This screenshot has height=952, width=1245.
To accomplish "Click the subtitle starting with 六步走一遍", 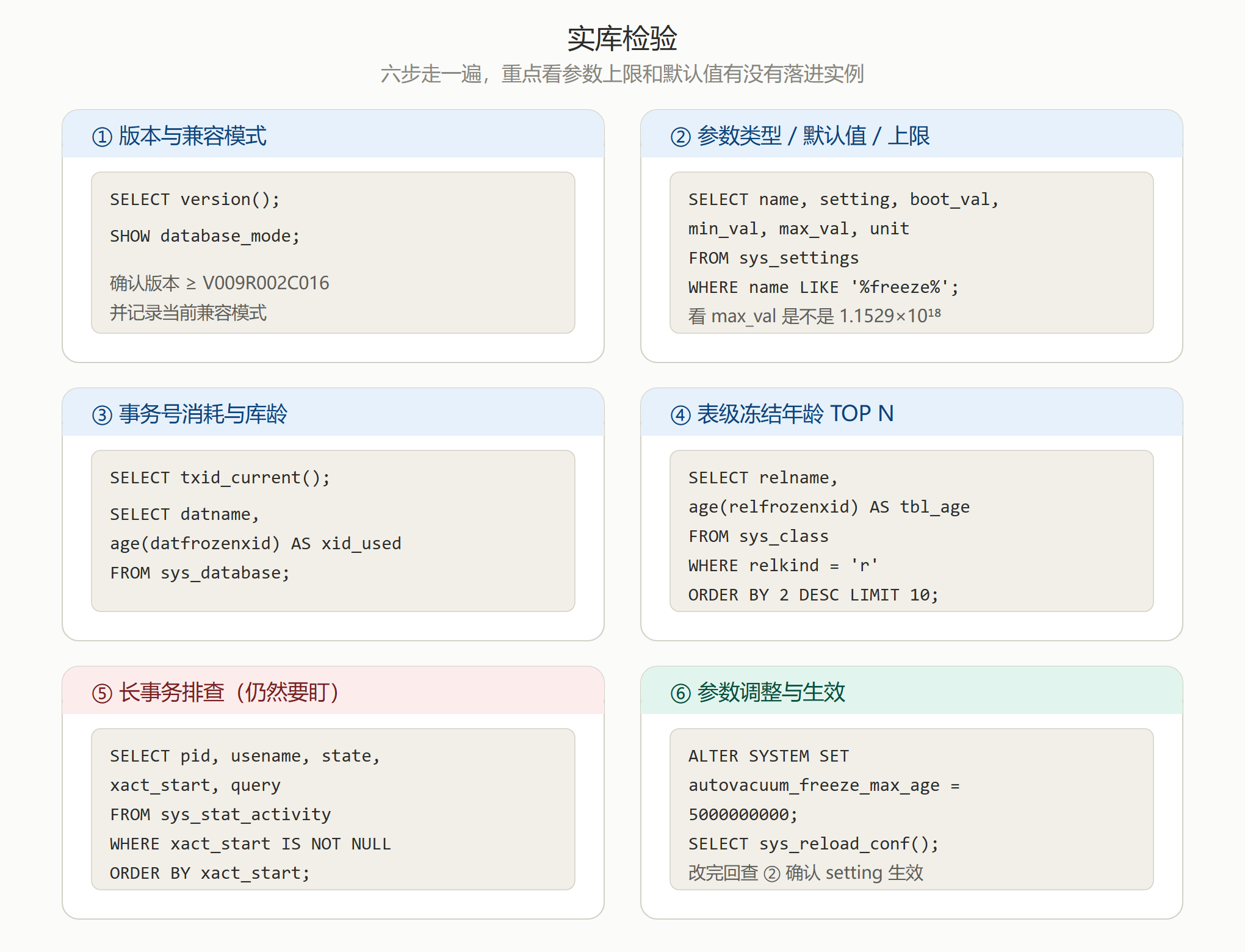I will (622, 74).
